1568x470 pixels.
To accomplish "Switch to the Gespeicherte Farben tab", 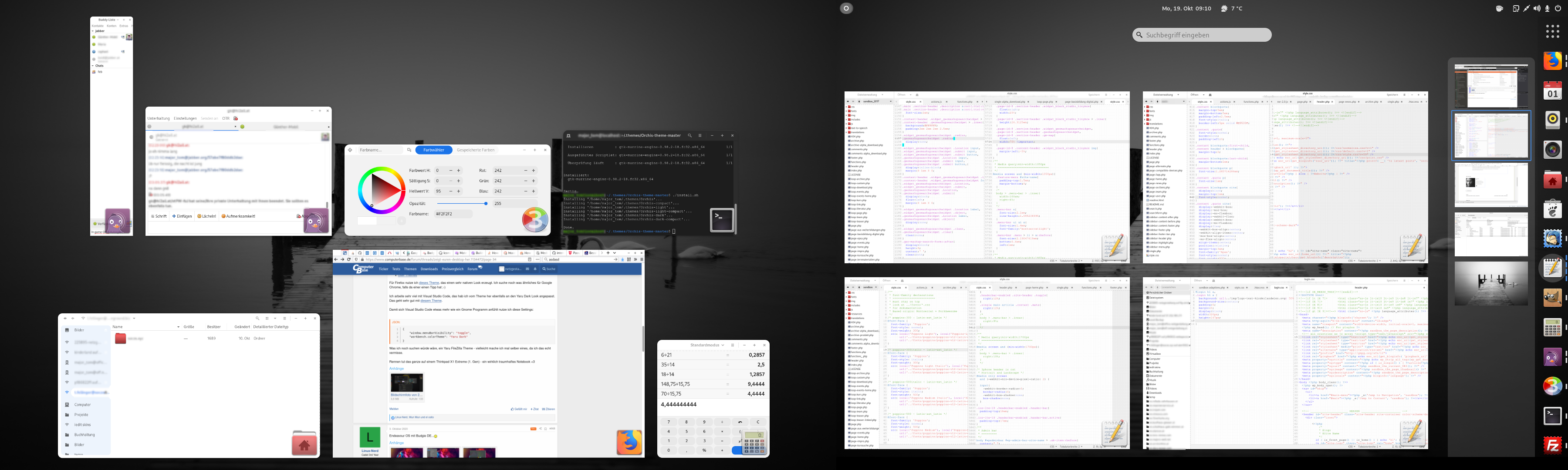I will (475, 150).
